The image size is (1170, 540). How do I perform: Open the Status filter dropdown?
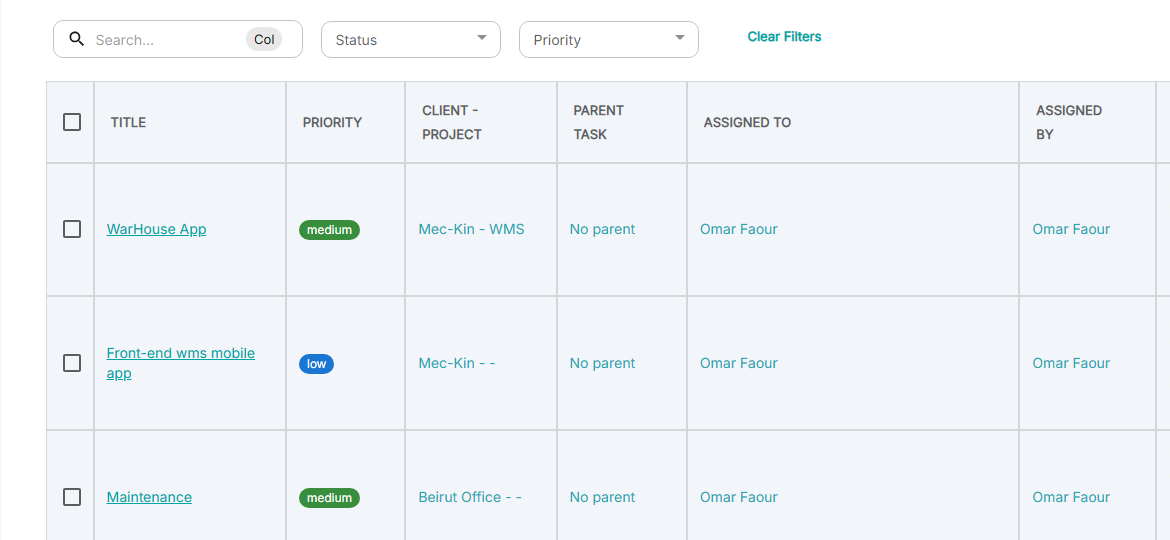410,40
